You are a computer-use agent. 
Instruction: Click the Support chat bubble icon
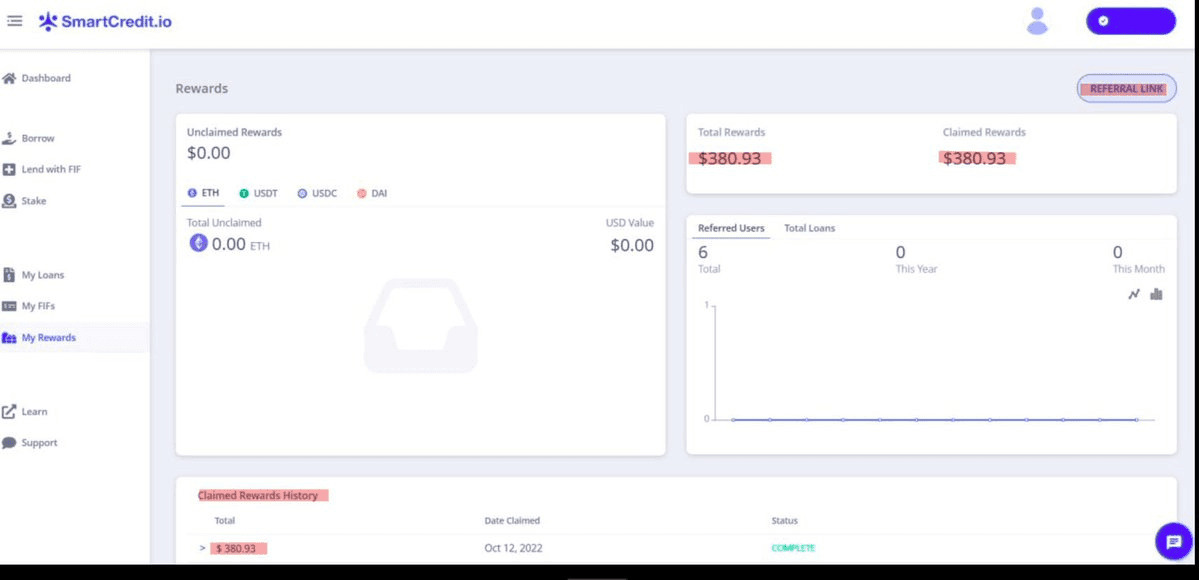(x=9, y=443)
